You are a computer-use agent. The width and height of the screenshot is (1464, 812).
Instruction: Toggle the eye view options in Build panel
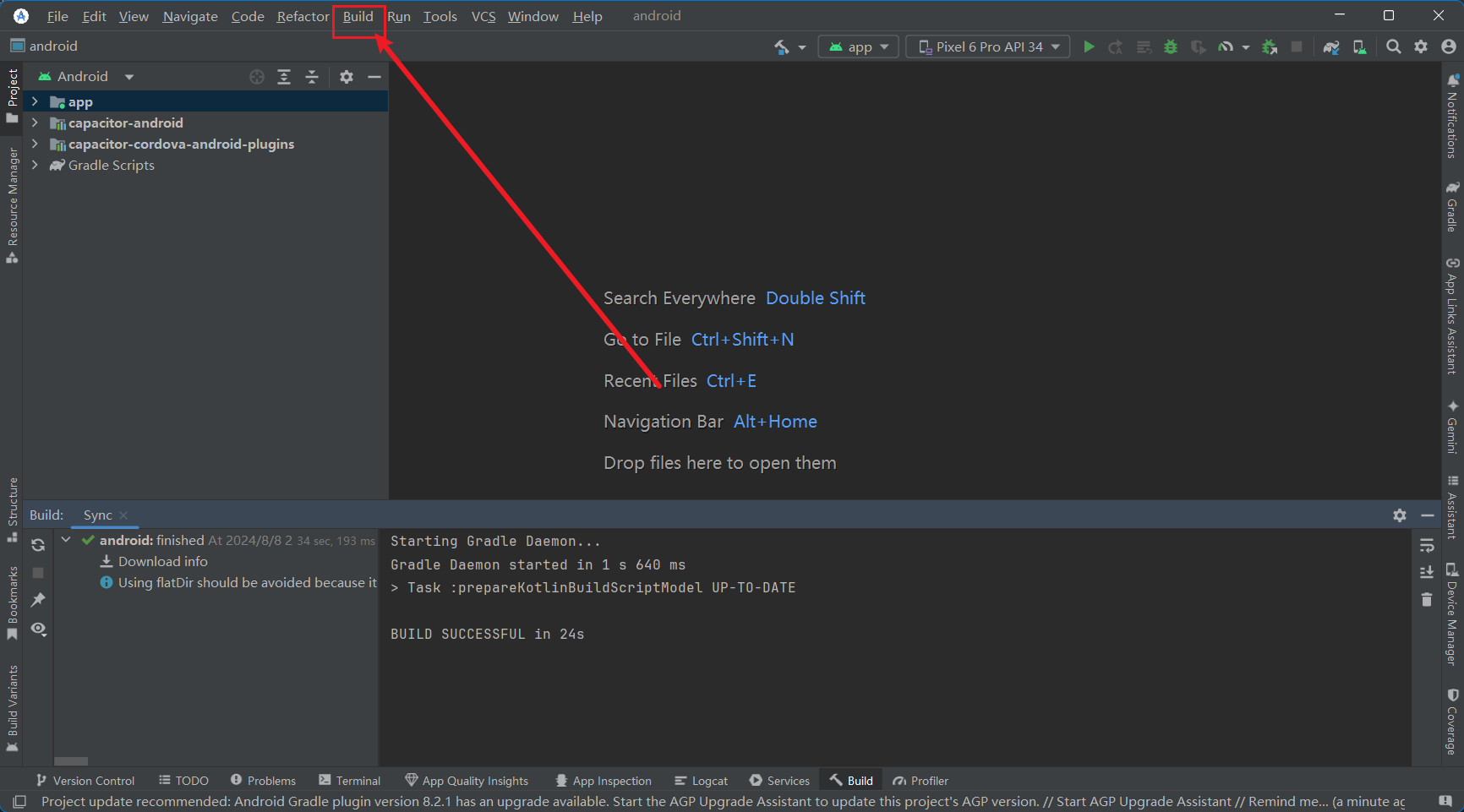click(x=38, y=629)
